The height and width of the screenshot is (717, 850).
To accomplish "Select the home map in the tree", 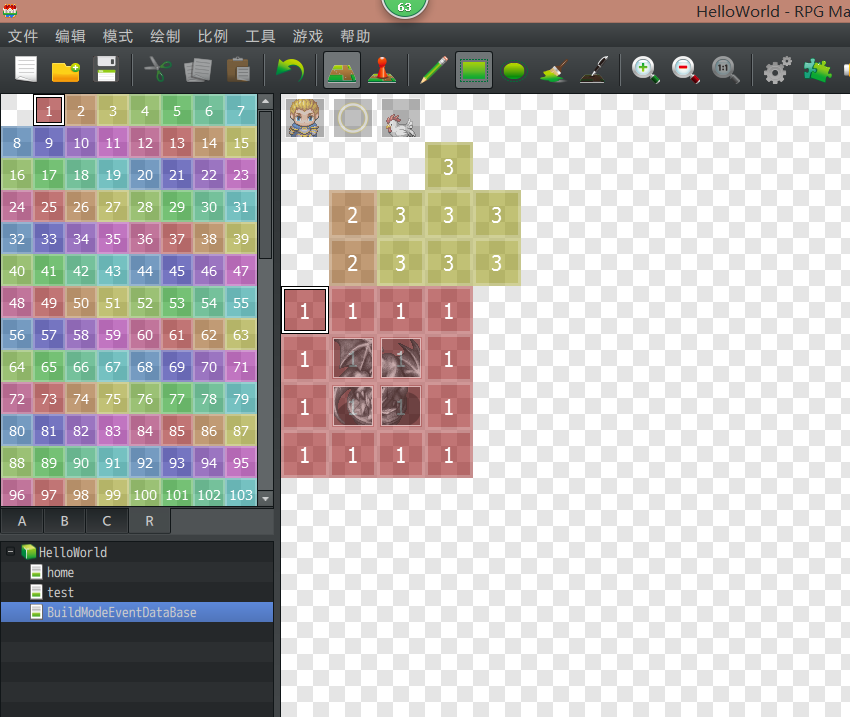I will 60,572.
